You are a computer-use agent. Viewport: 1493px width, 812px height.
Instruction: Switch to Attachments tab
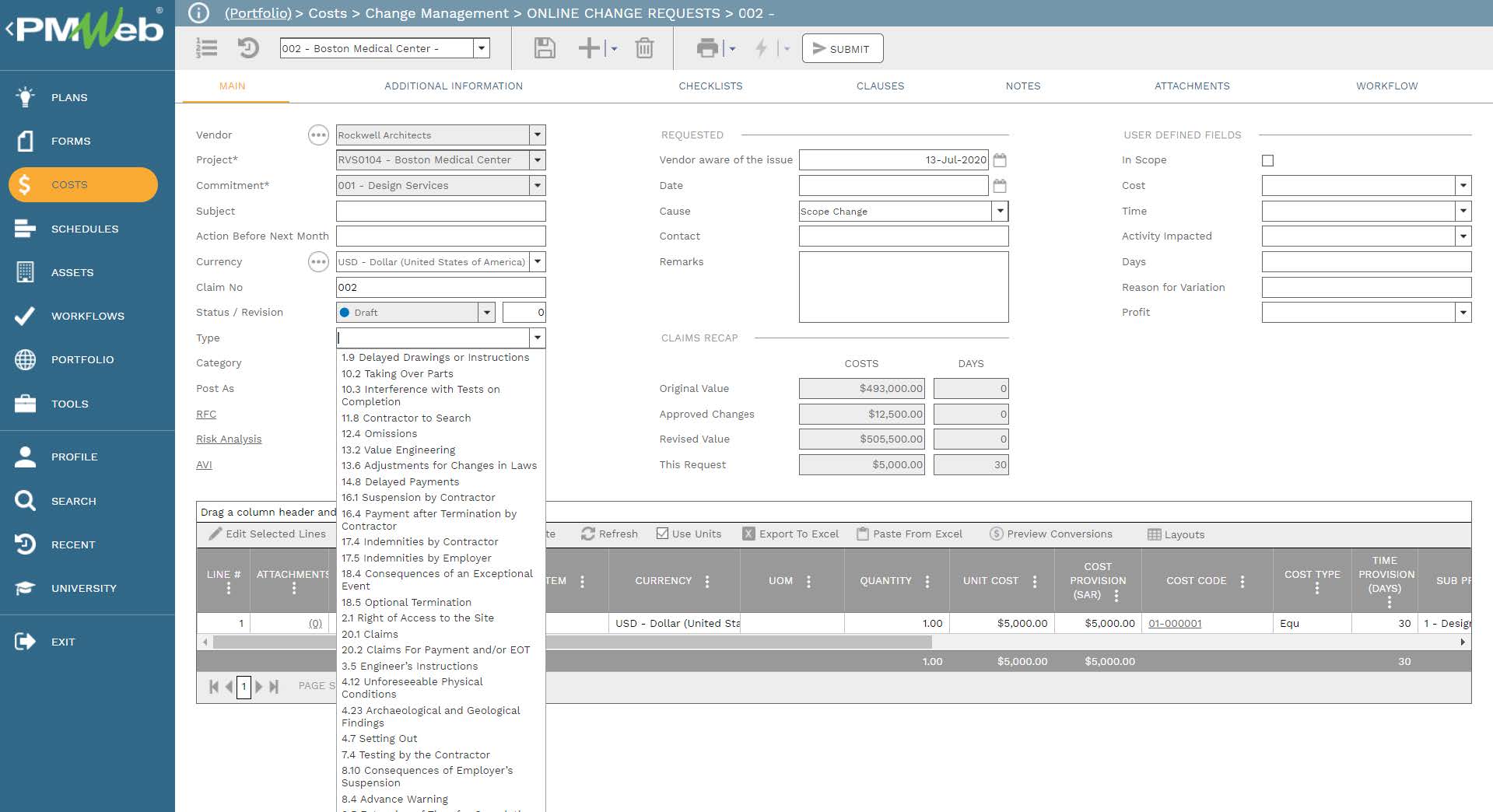point(1192,86)
